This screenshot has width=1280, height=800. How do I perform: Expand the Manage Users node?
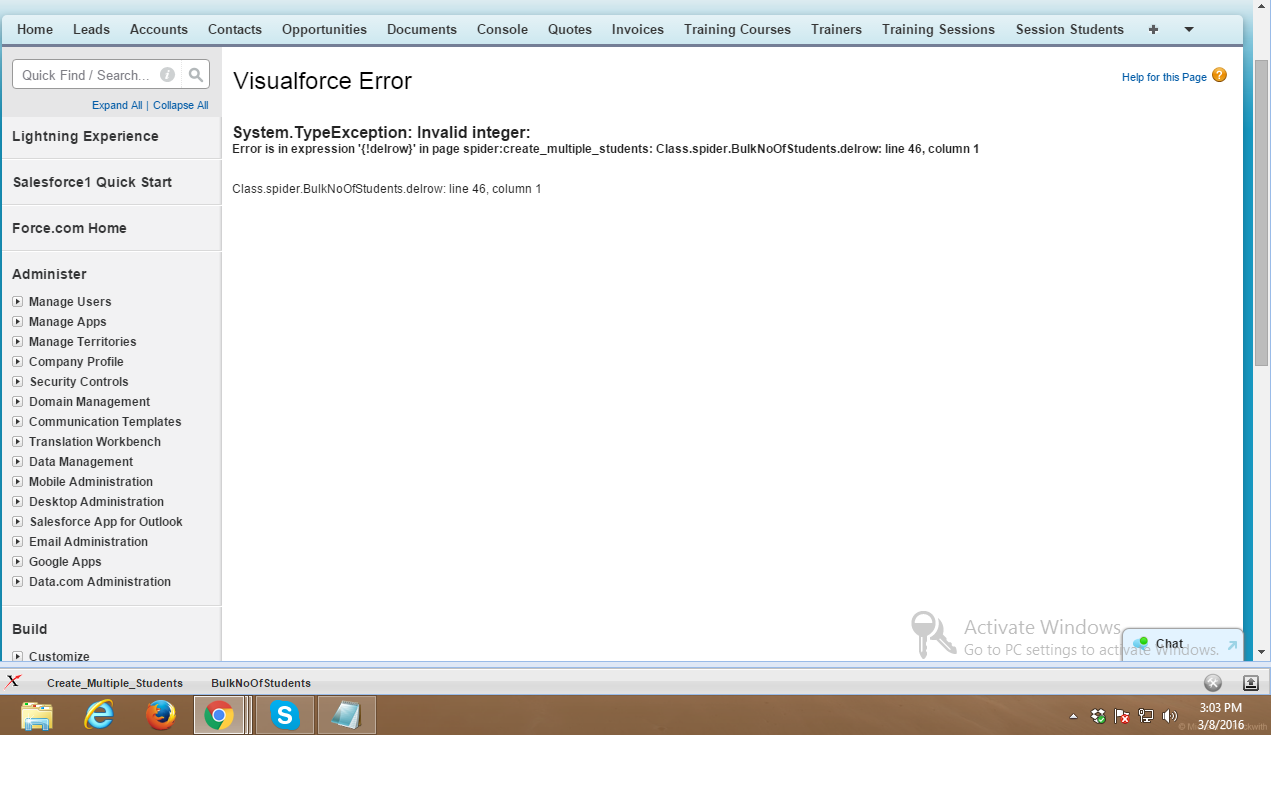click(18, 301)
